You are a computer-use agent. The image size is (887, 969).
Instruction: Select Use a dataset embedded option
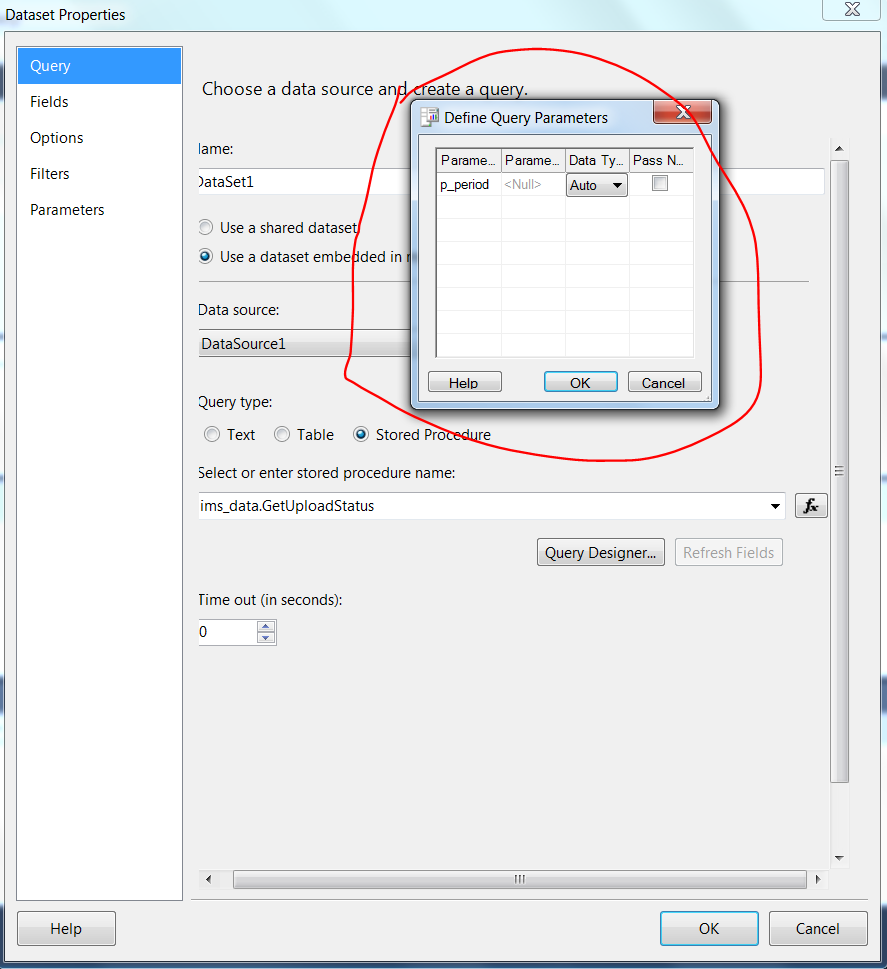(x=206, y=256)
